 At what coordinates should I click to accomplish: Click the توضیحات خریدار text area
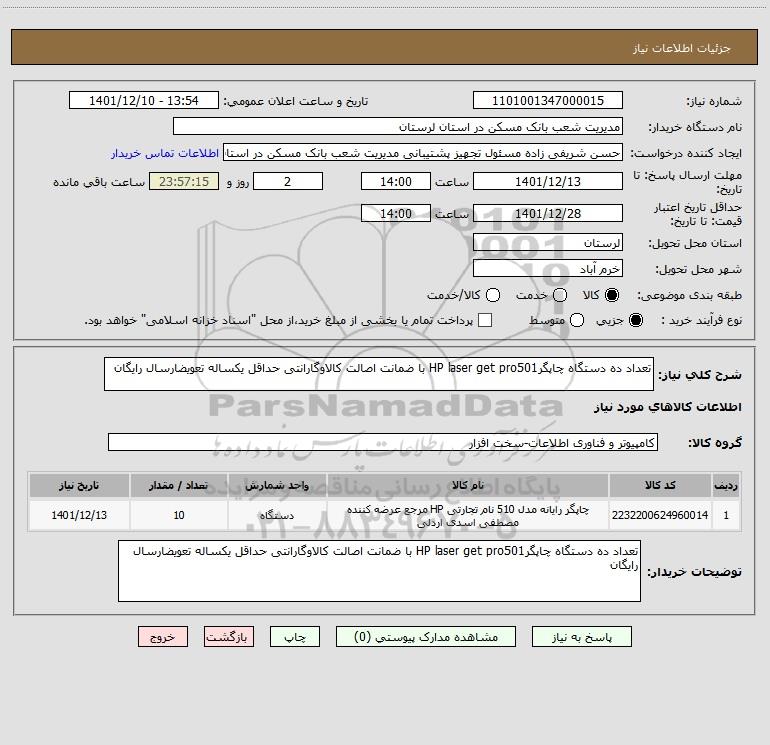pyautogui.click(x=379, y=571)
